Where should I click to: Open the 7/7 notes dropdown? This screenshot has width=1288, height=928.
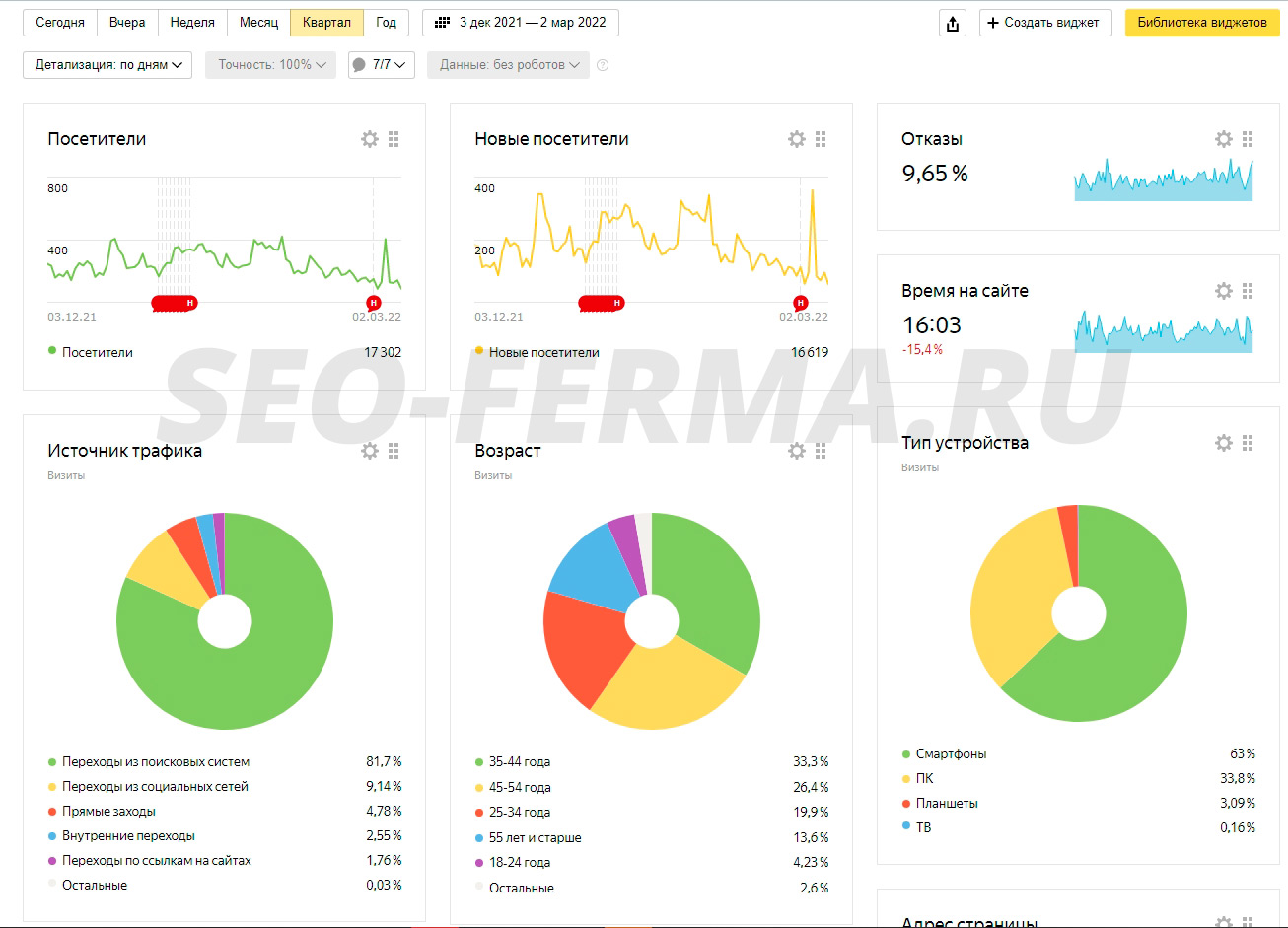pos(381,65)
